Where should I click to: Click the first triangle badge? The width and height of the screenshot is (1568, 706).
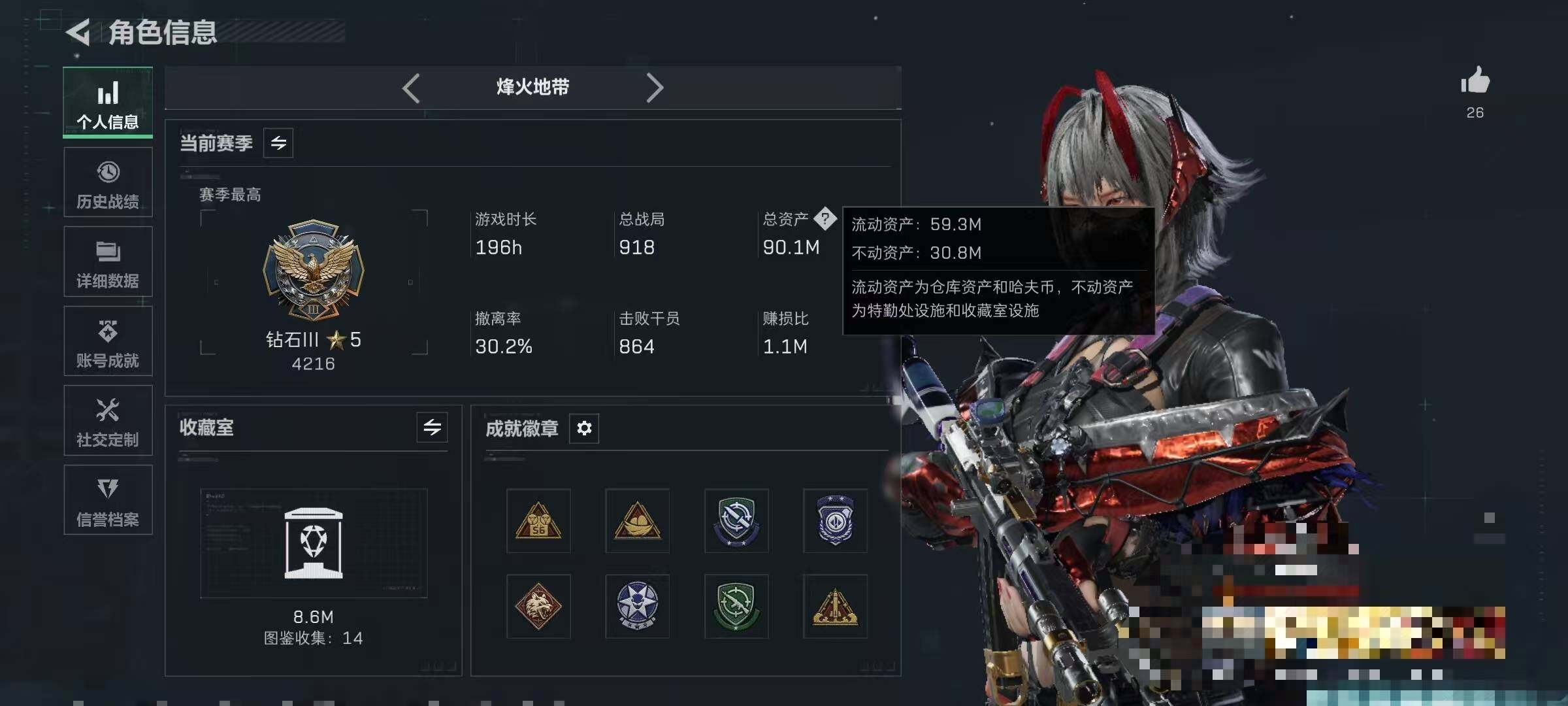[538, 521]
